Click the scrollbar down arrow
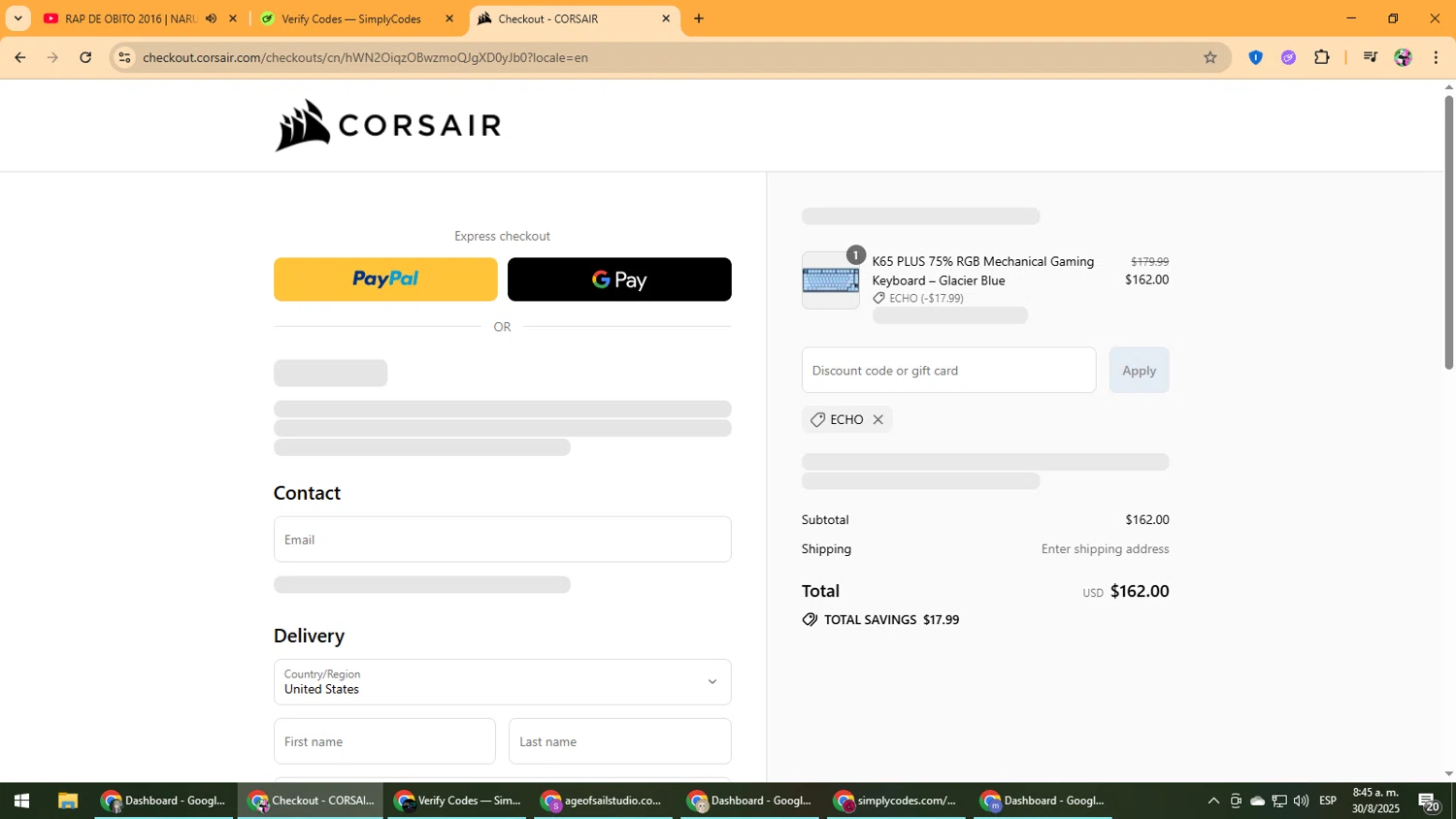 click(1448, 774)
